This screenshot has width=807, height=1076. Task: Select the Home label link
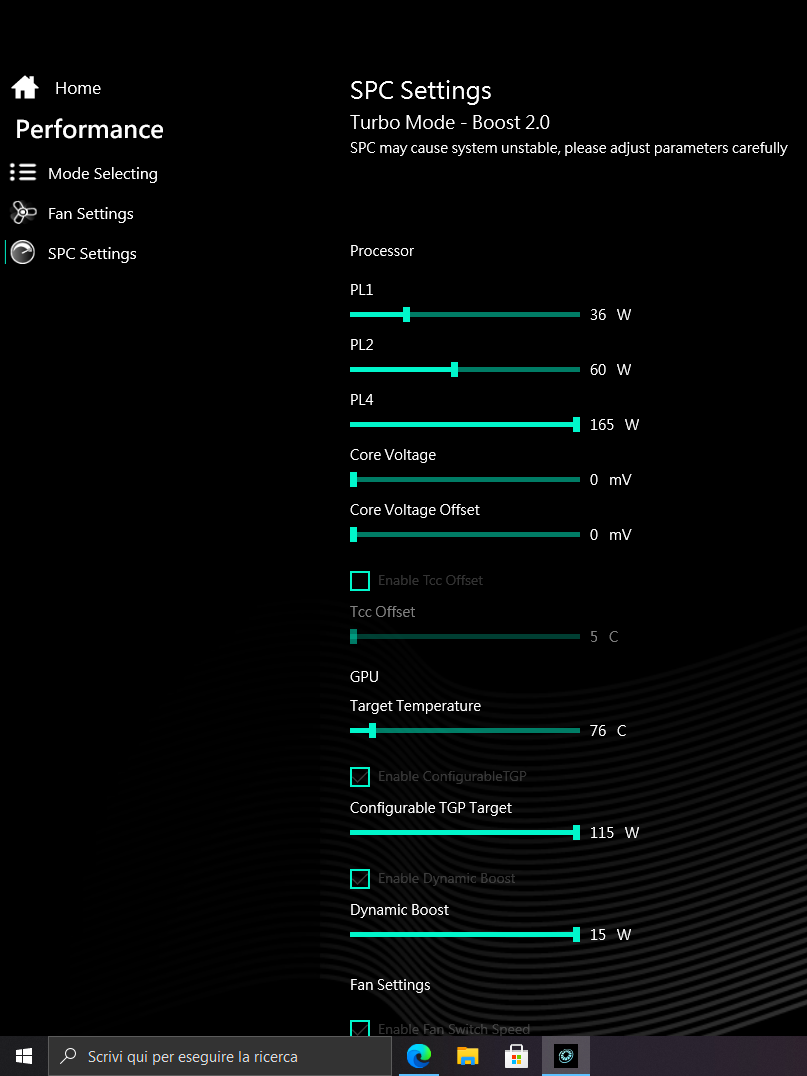[x=78, y=88]
